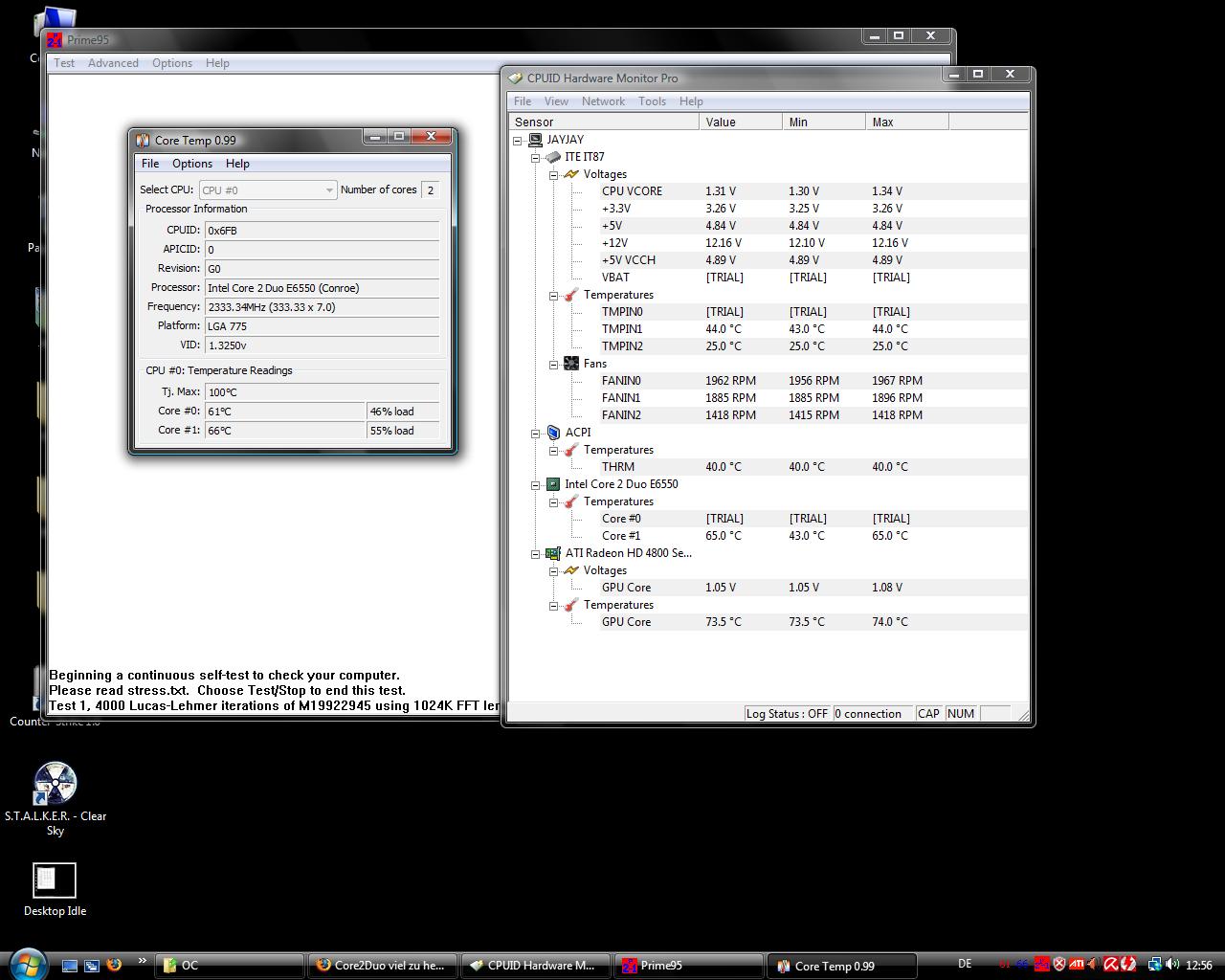Collapse the ITE IT87 node

click(536, 157)
